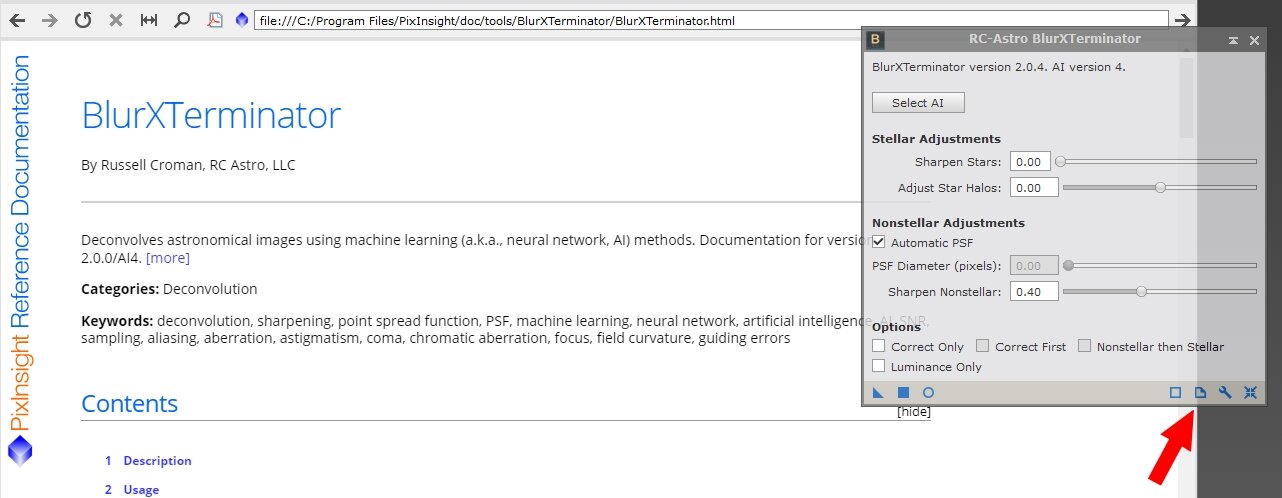
Task: Enable the Correct Only option
Action: (879, 346)
